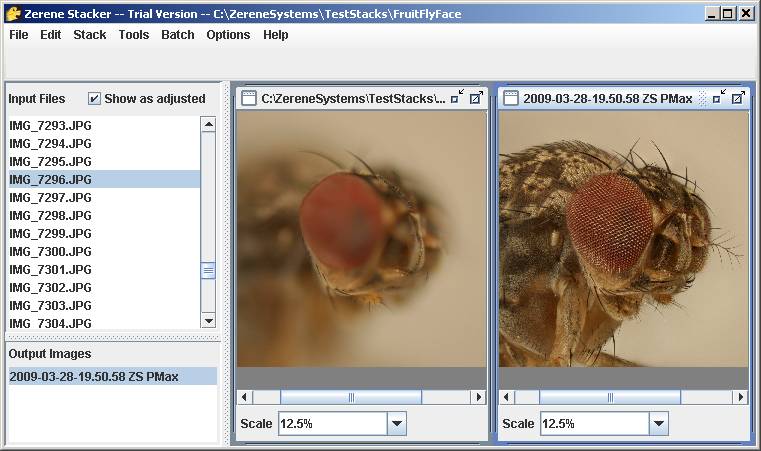
Task: Maximize the left source image frame
Action: pyautogui.click(x=477, y=98)
